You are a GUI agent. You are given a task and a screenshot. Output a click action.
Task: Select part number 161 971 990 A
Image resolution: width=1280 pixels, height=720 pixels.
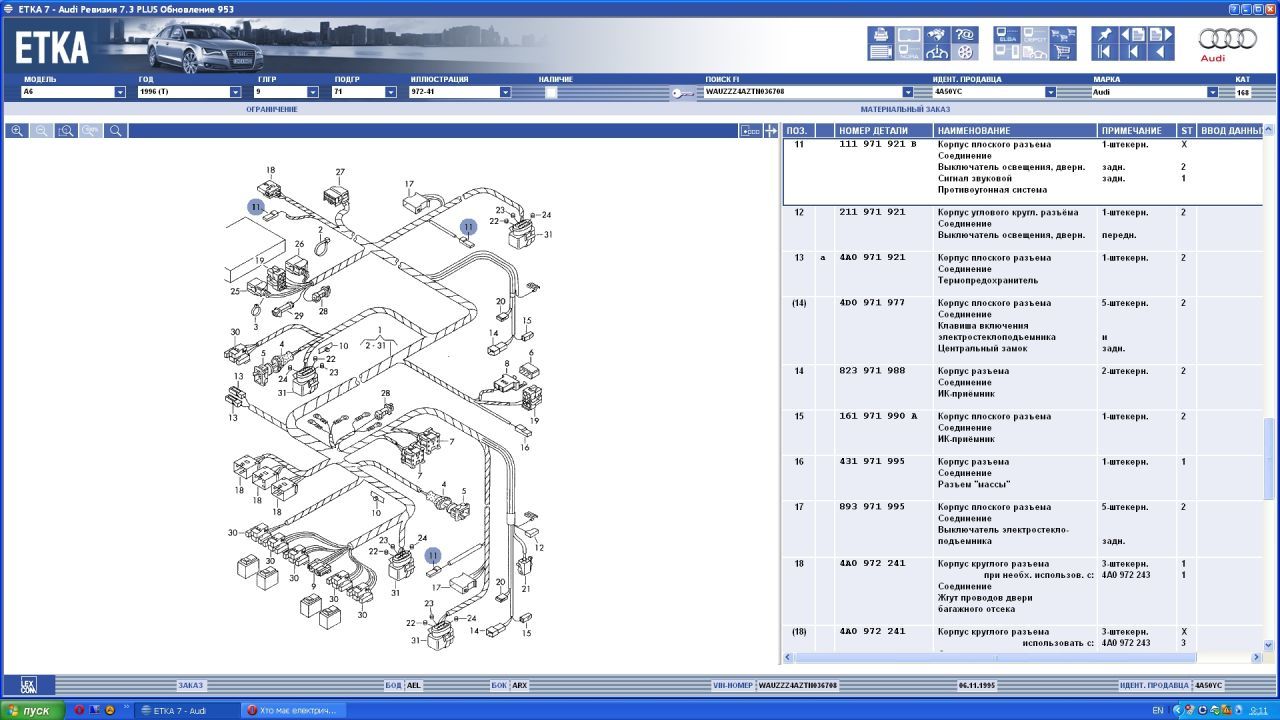click(x=878, y=416)
